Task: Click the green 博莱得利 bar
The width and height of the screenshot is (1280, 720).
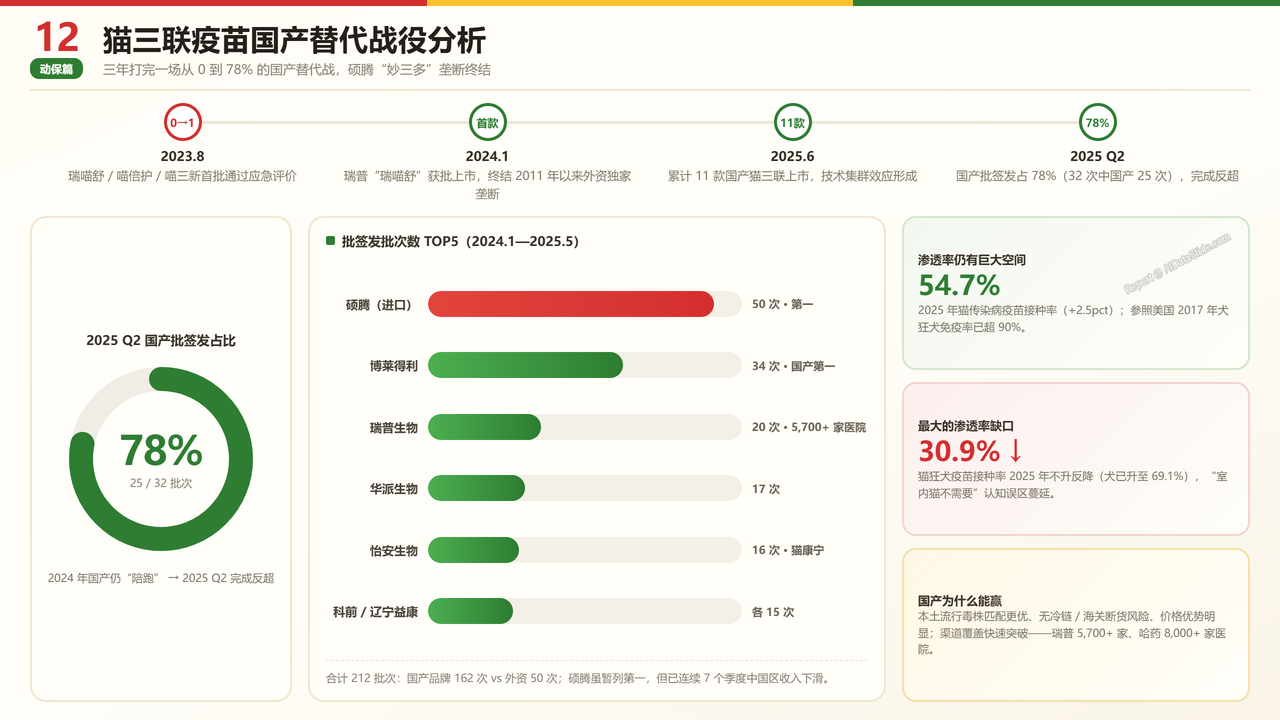Action: pyautogui.click(x=525, y=365)
